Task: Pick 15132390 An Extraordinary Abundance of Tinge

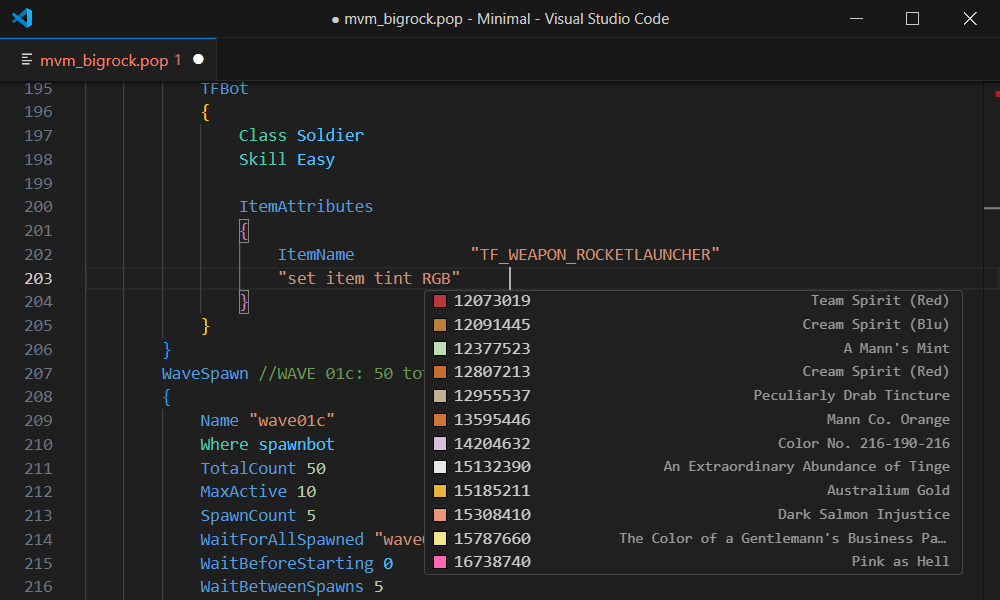Action: 693,467
